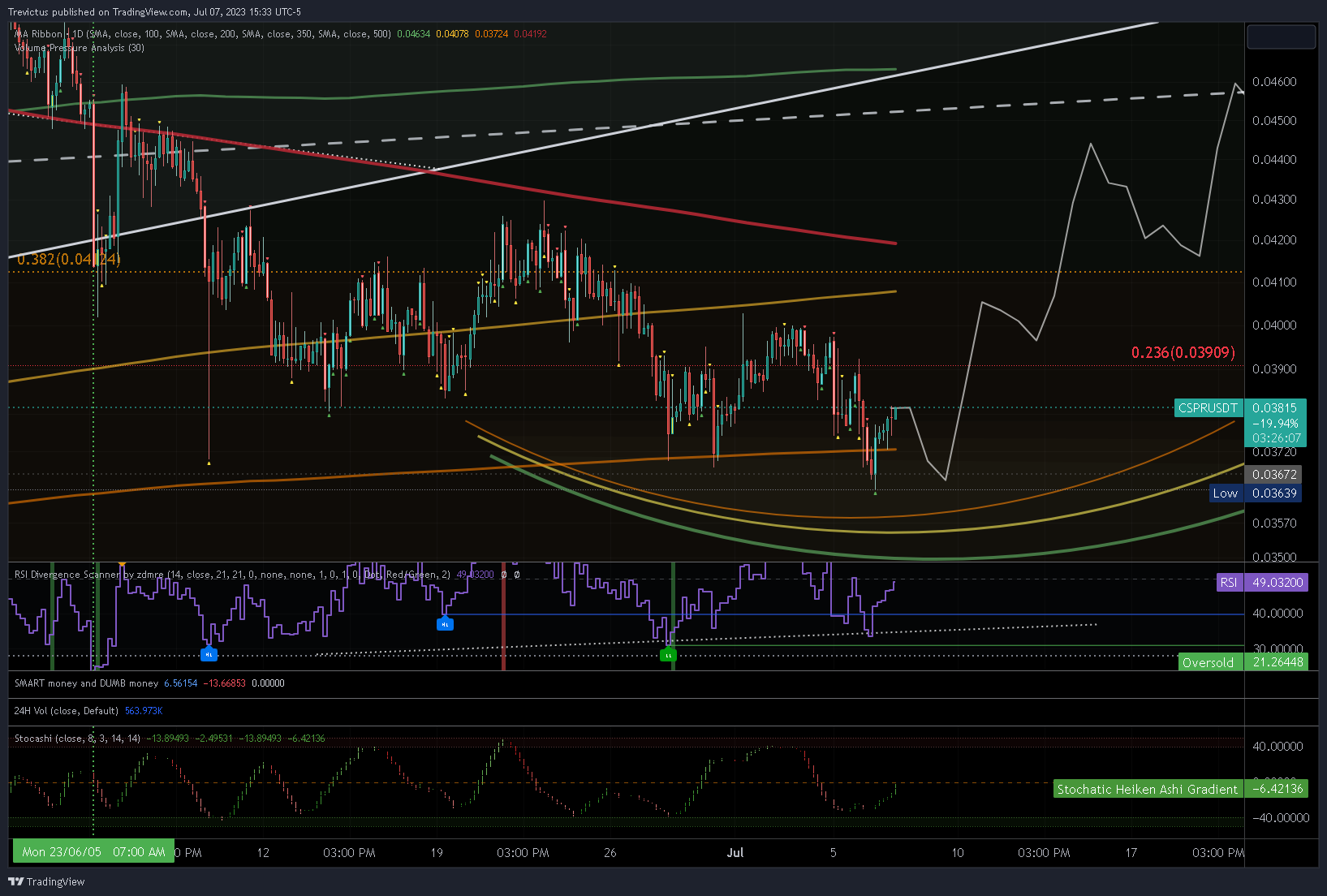Image resolution: width=1327 pixels, height=896 pixels.
Task: Select the CSPRUSDT symbol label
Action: 1208,408
